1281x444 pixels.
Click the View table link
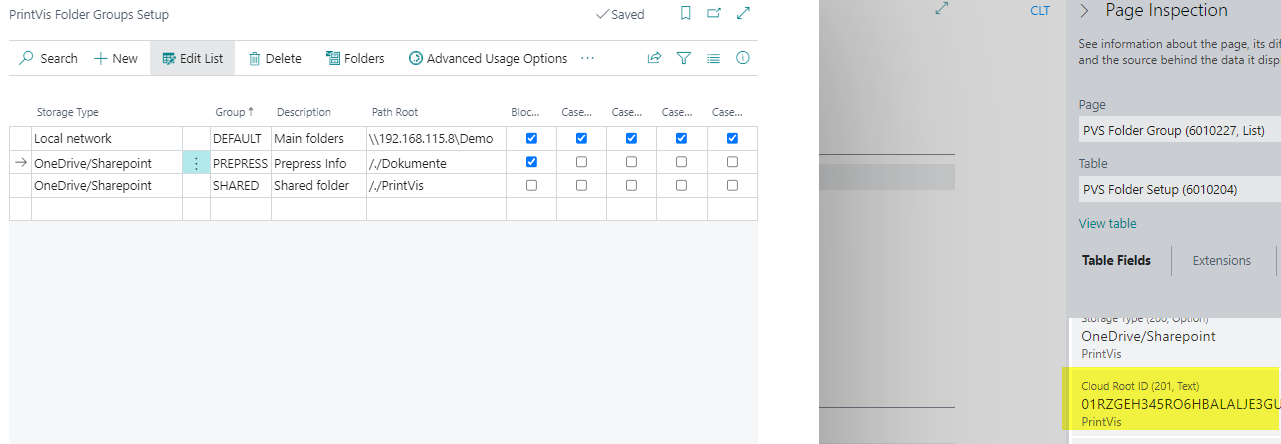(x=1107, y=223)
